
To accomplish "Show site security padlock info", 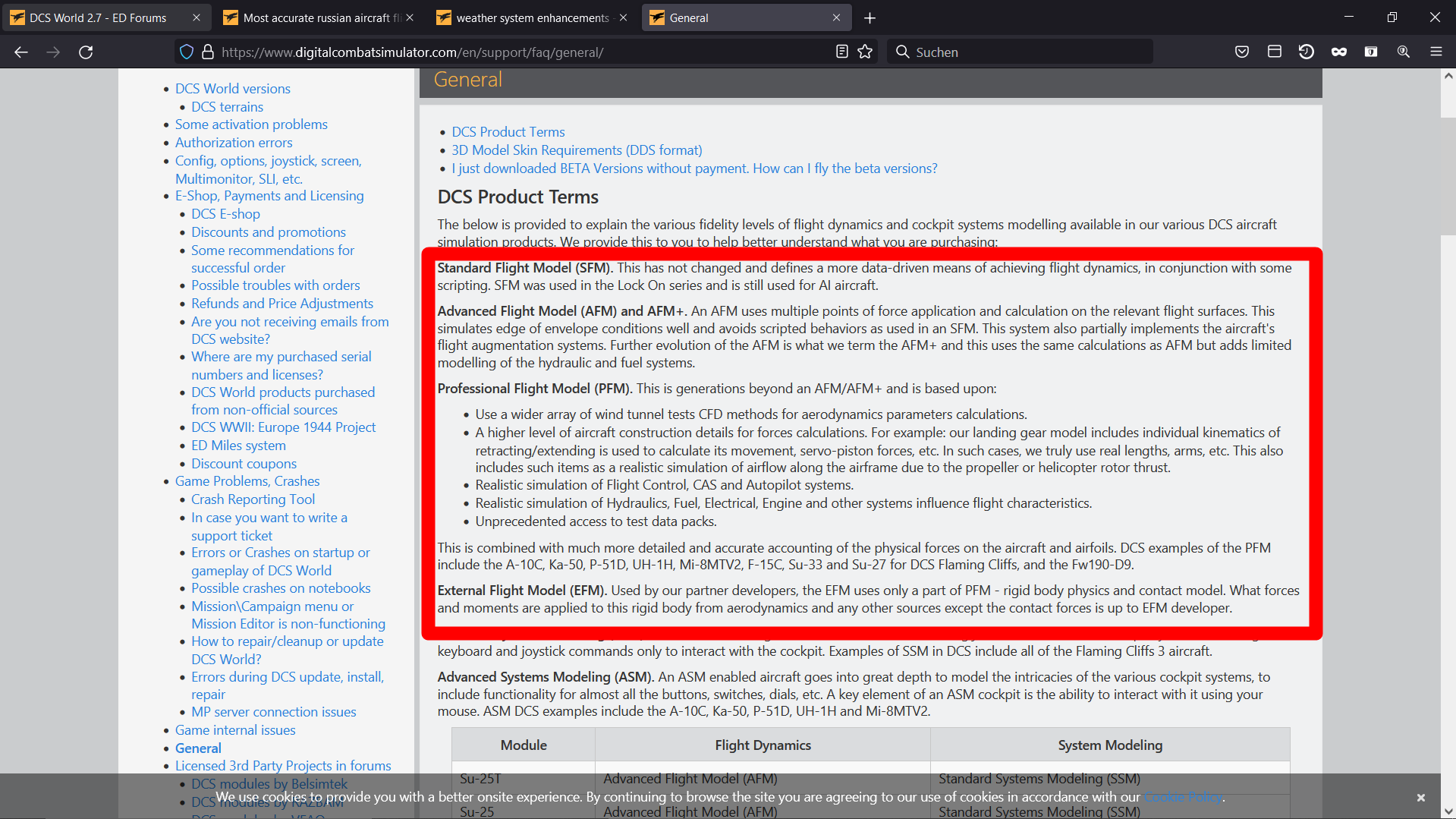I will (207, 52).
